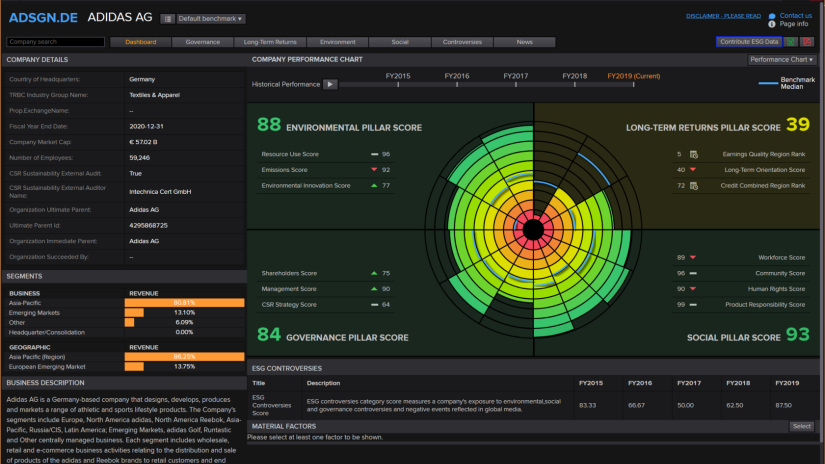The image size is (825, 464).
Task: Open the benchmark list icon beside ADIDAS AG
Action: 167,19
